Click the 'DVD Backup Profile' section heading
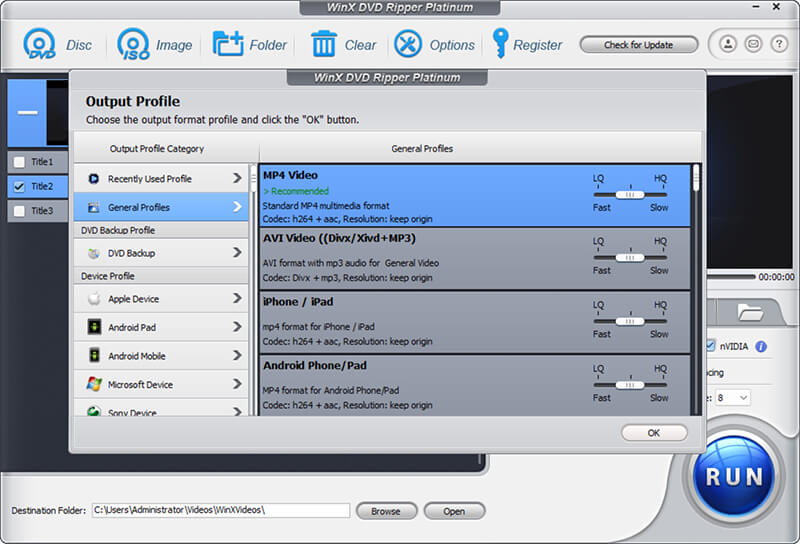 (118, 230)
